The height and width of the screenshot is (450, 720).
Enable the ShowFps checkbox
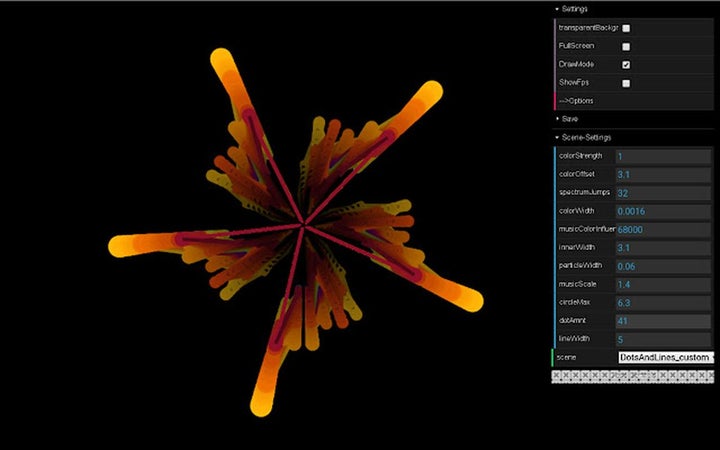[626, 83]
